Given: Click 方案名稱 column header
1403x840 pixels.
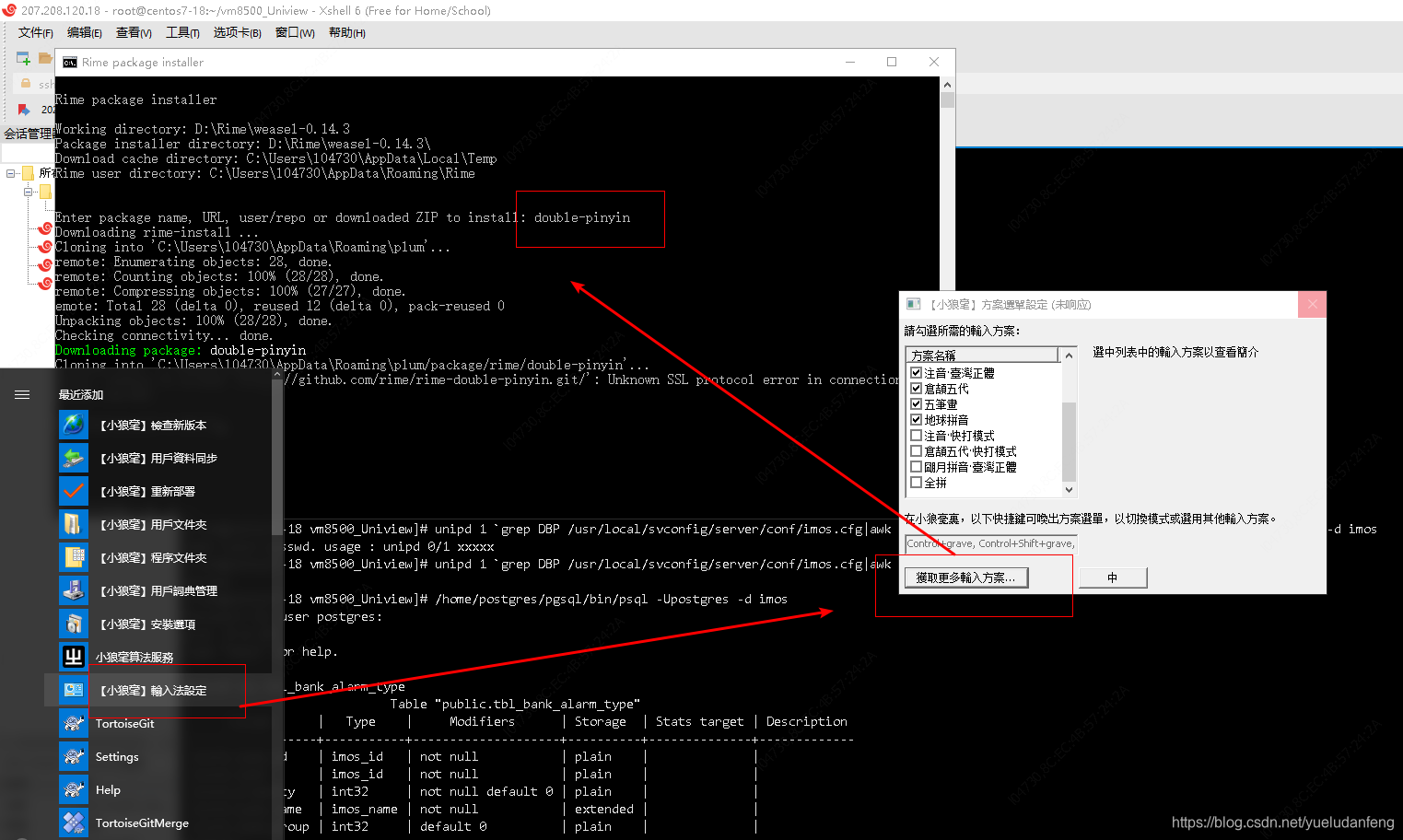Looking at the screenshot, I should (982, 356).
